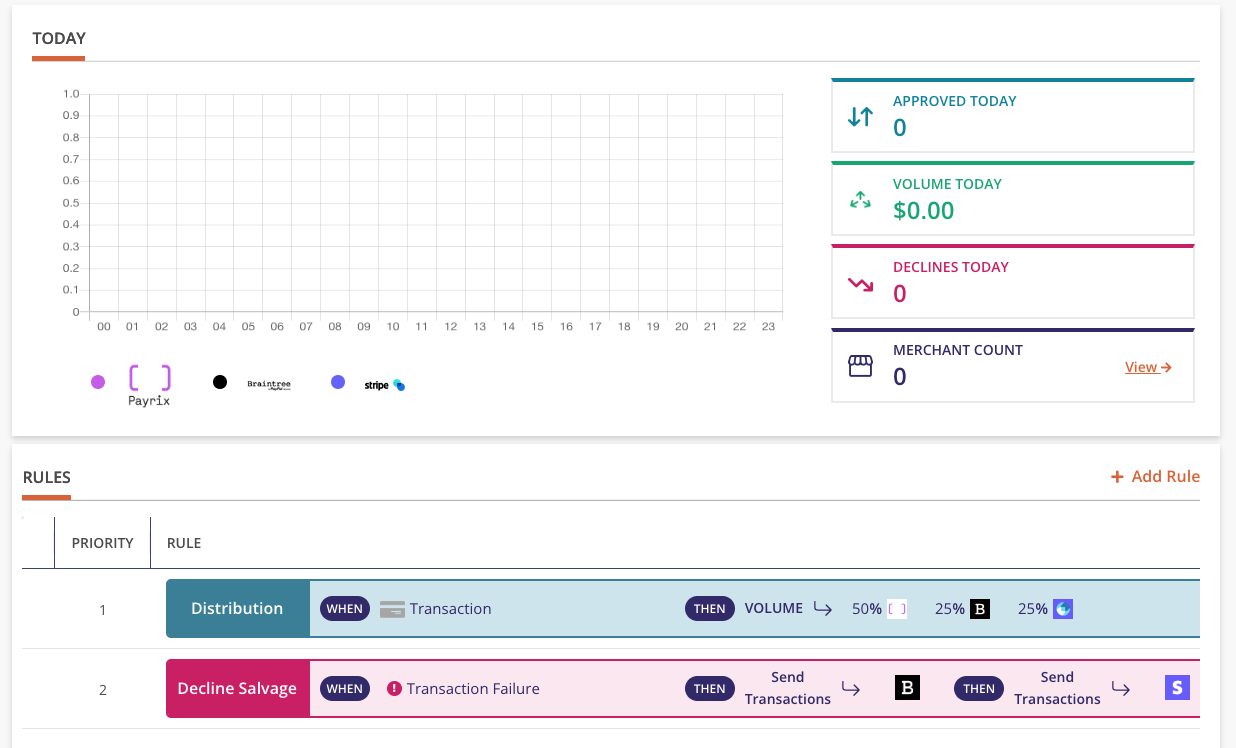
Task: Click the Declines Today downtrend icon
Action: coord(860,284)
